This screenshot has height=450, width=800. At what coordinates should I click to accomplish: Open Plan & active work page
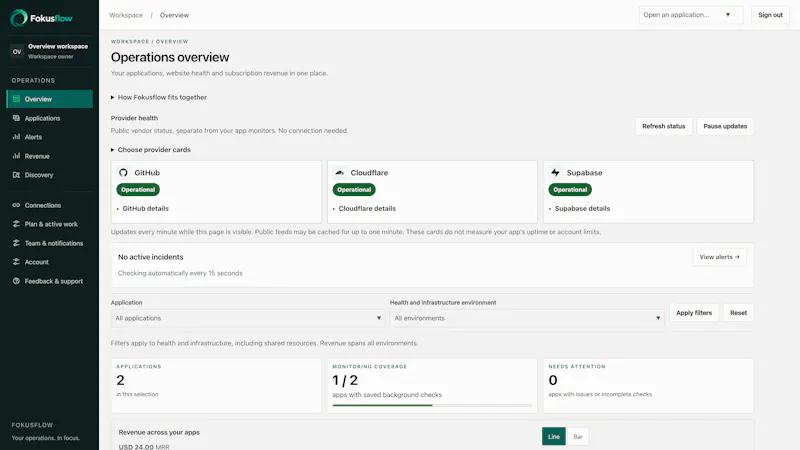tap(49, 224)
